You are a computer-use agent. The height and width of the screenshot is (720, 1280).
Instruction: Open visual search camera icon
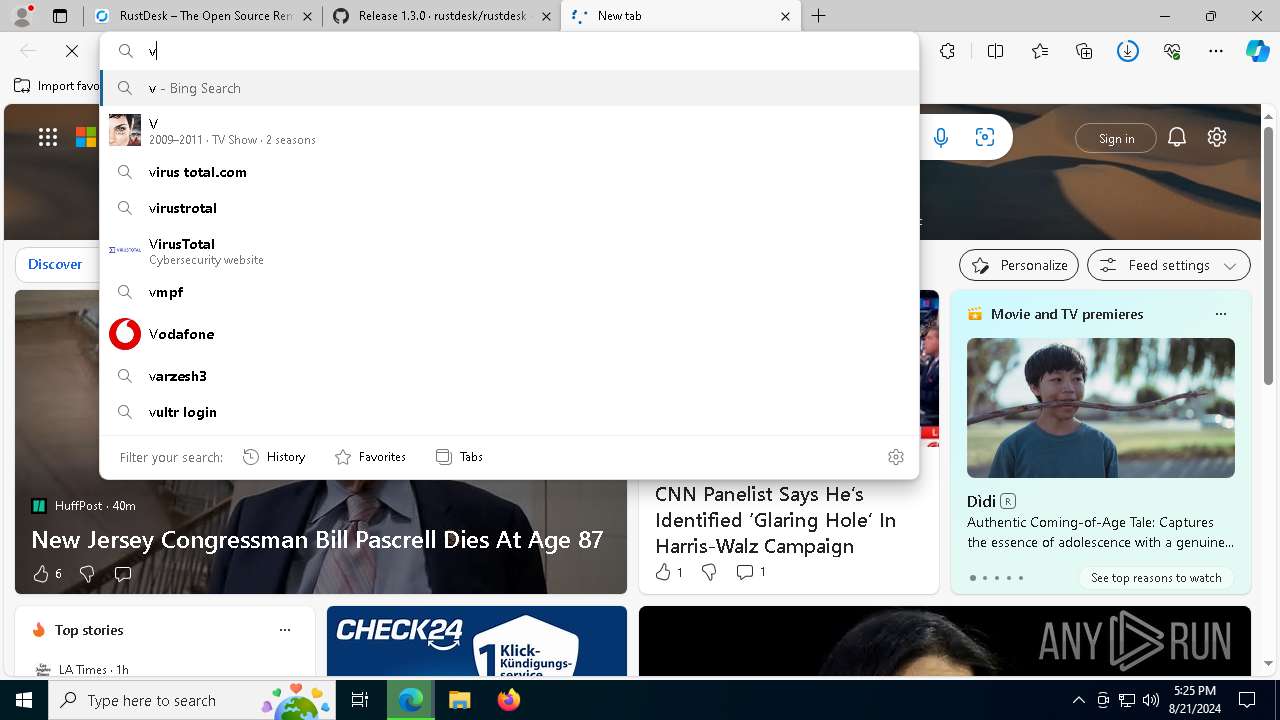point(985,138)
